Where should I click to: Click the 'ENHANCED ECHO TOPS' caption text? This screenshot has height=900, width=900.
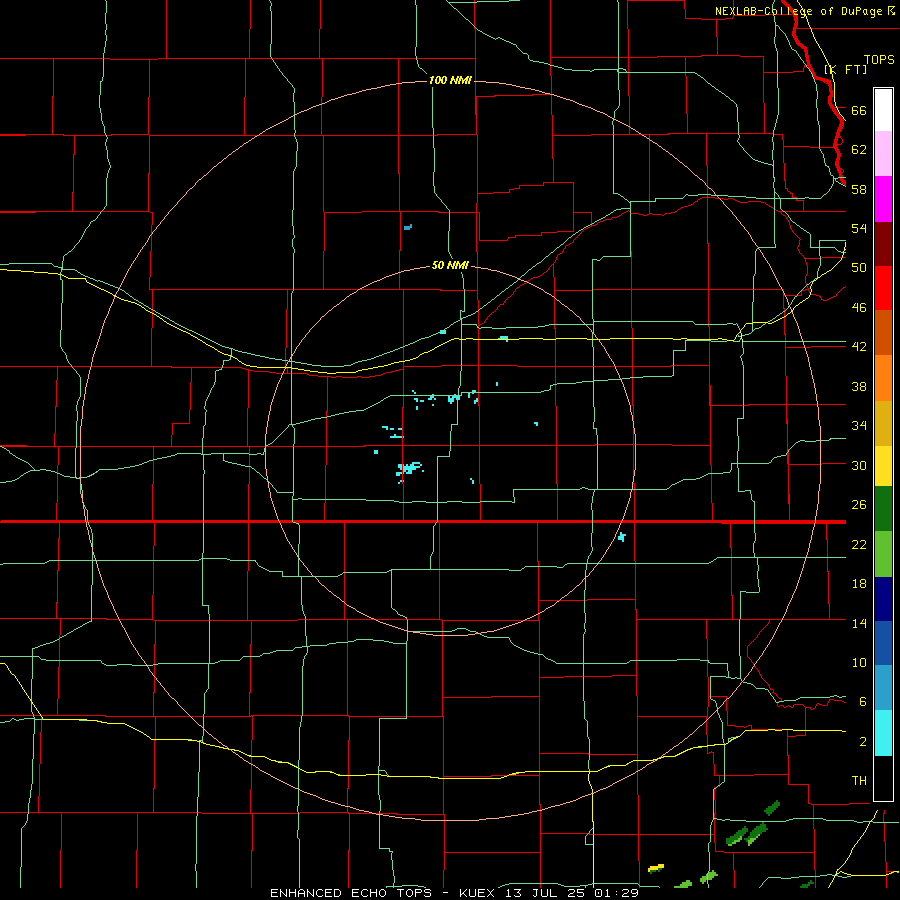point(351,893)
